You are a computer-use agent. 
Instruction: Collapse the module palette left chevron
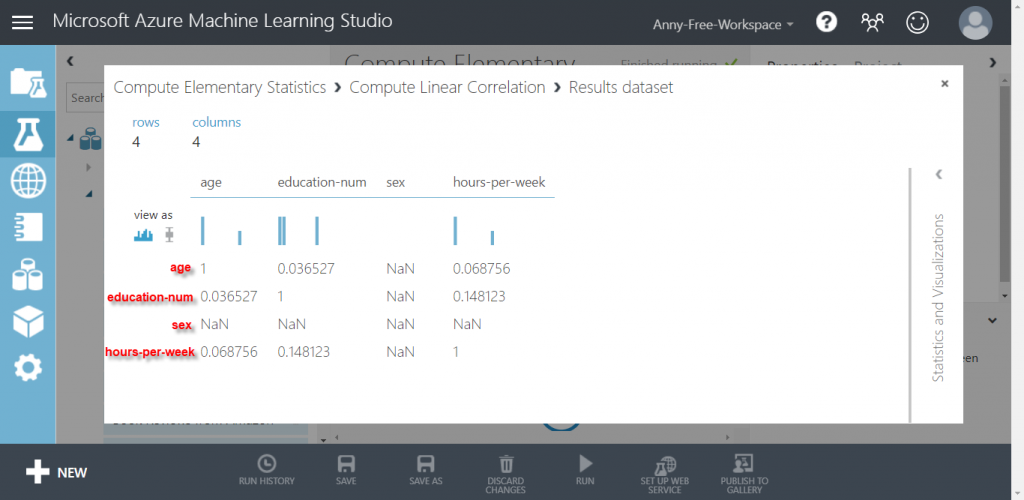click(70, 61)
